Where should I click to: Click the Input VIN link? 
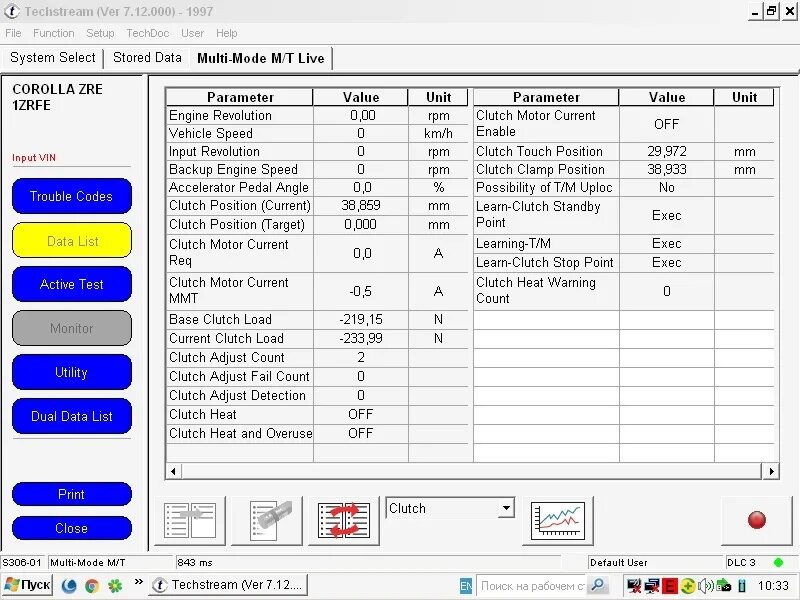pos(34,158)
